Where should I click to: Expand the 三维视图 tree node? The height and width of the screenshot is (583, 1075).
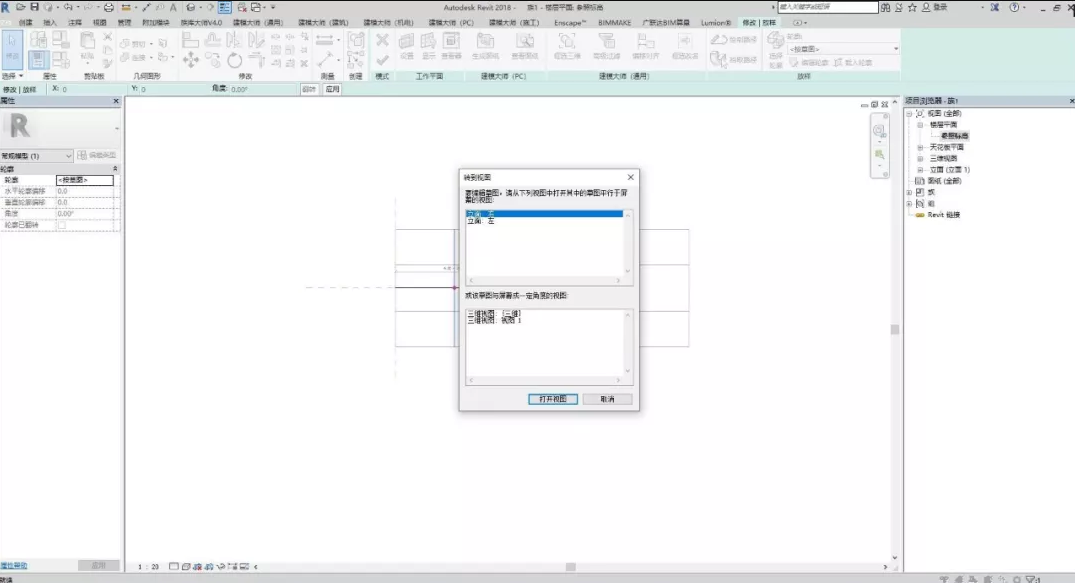920,158
